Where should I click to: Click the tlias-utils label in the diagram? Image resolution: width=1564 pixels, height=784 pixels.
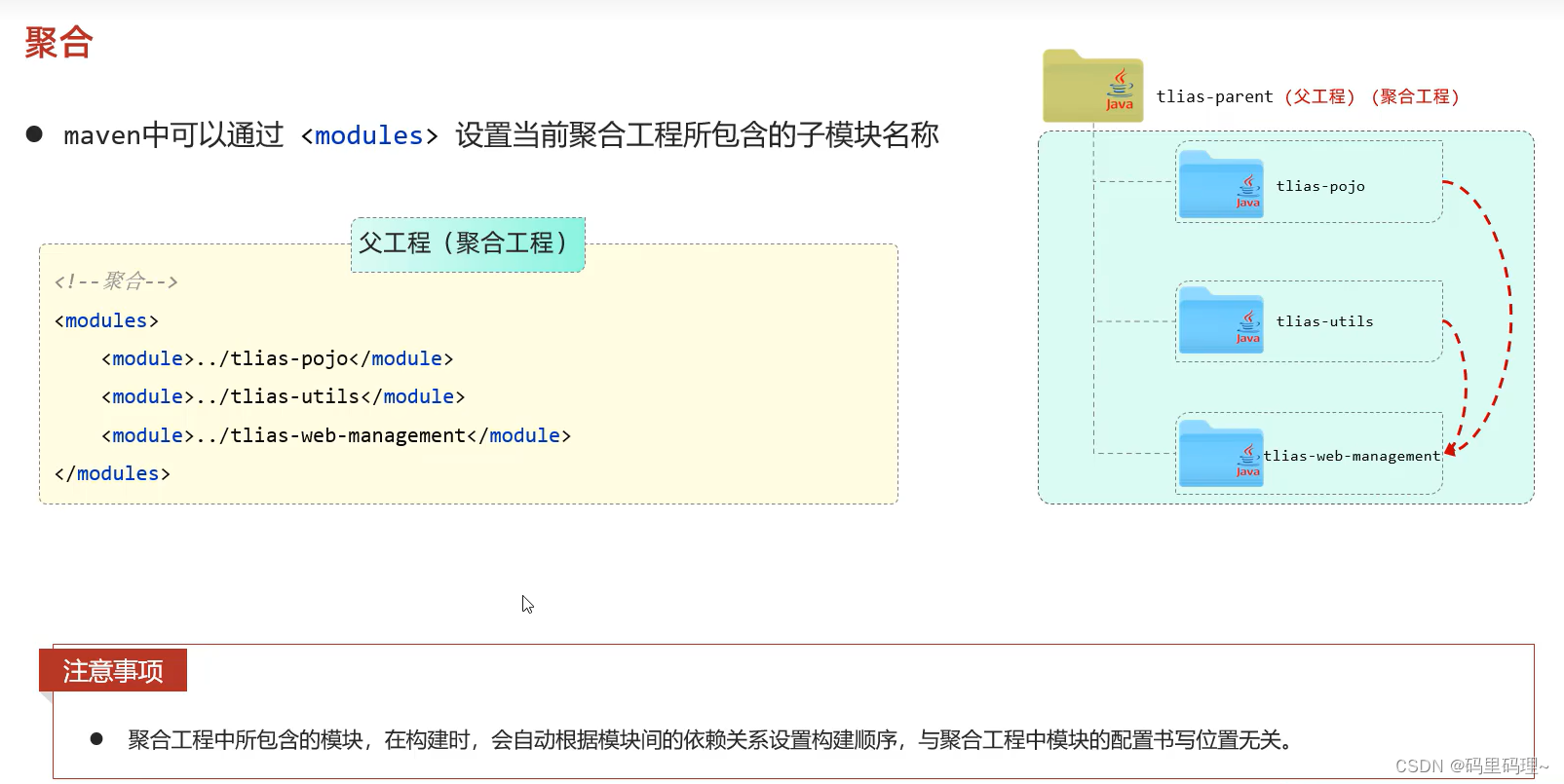pos(1324,321)
